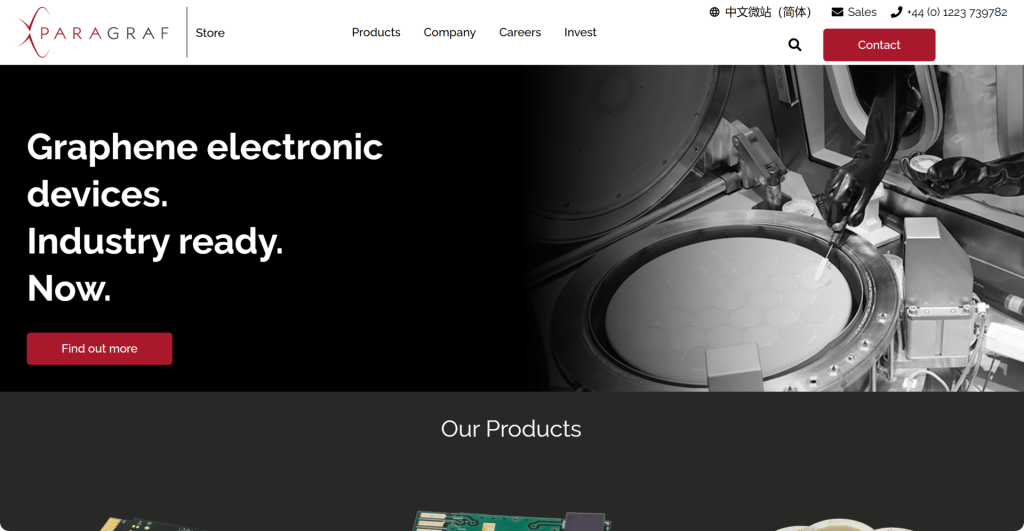
Task: Click the Paragraf logo
Action: [x=93, y=33]
